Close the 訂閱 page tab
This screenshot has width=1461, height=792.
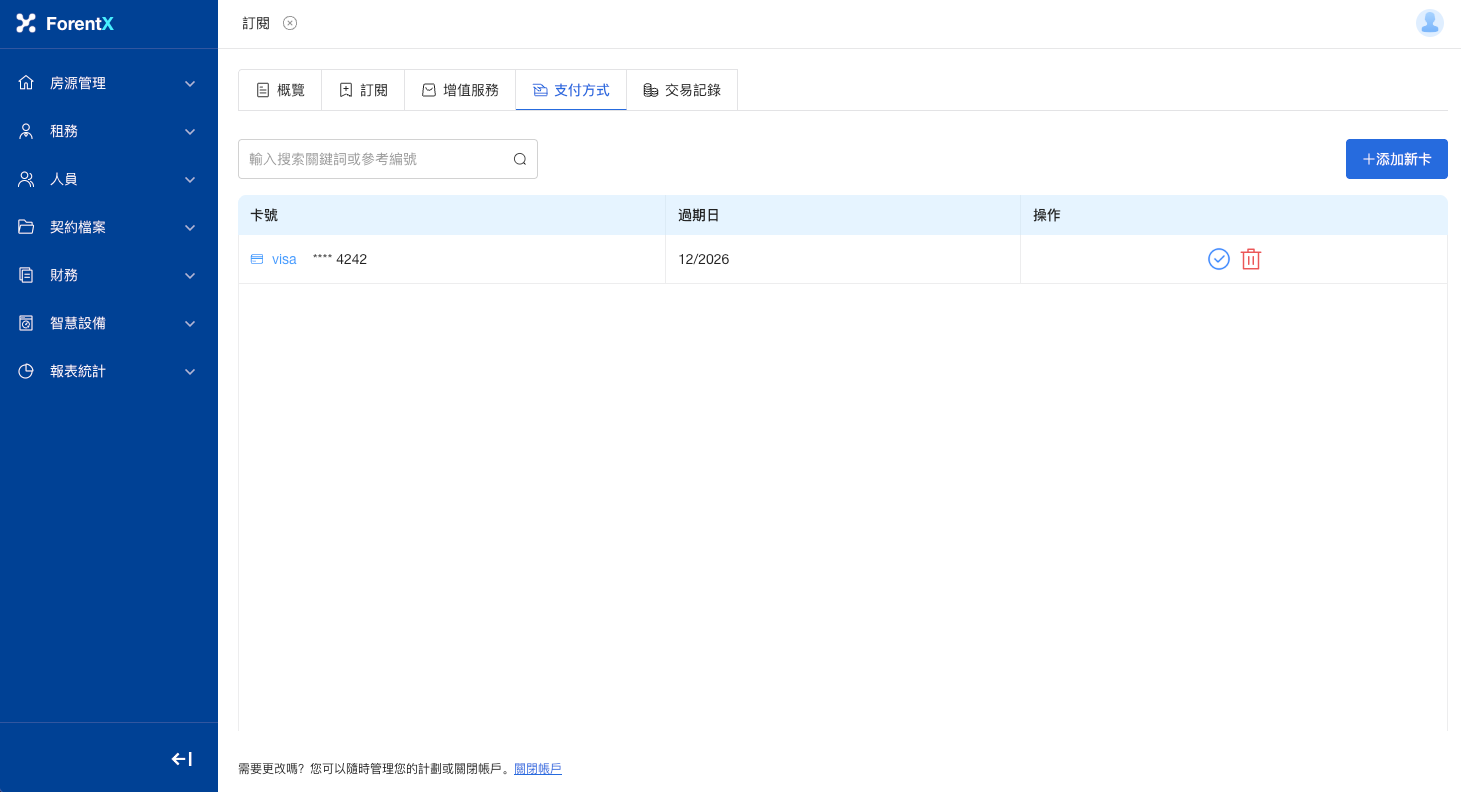coord(290,23)
